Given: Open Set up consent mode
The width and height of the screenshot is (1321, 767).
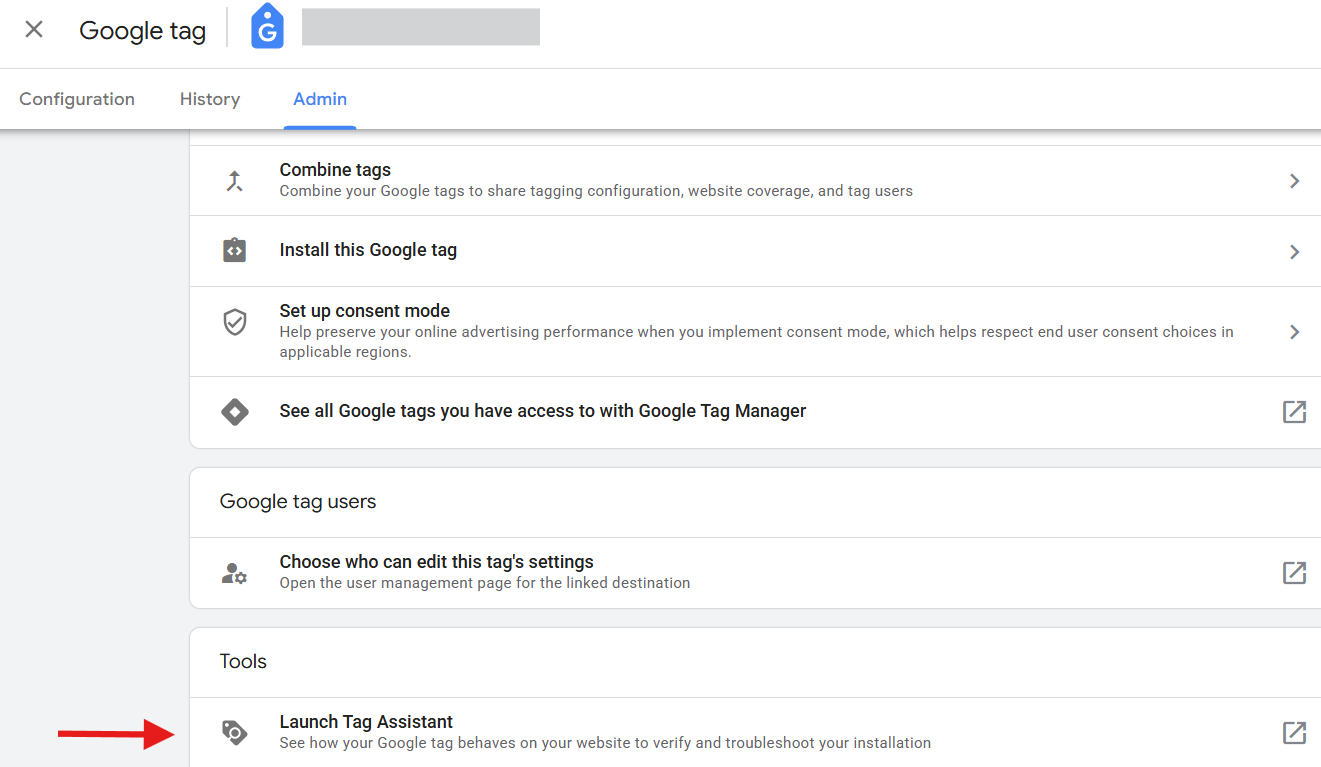Looking at the screenshot, I should tap(755, 331).
